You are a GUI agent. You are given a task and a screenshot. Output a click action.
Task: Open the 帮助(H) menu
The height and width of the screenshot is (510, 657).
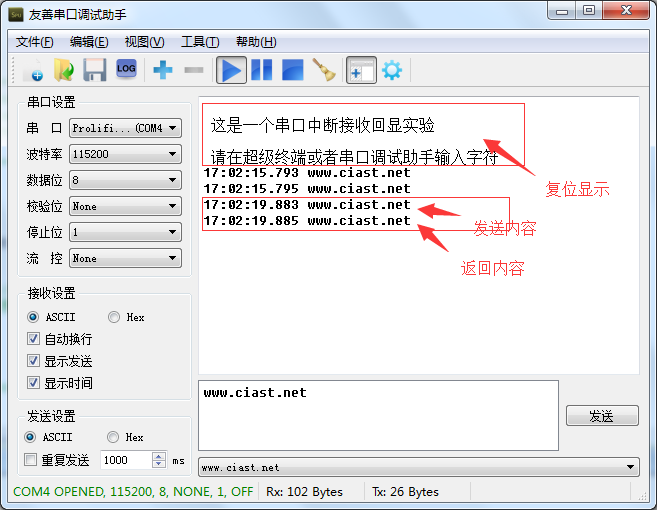256,42
